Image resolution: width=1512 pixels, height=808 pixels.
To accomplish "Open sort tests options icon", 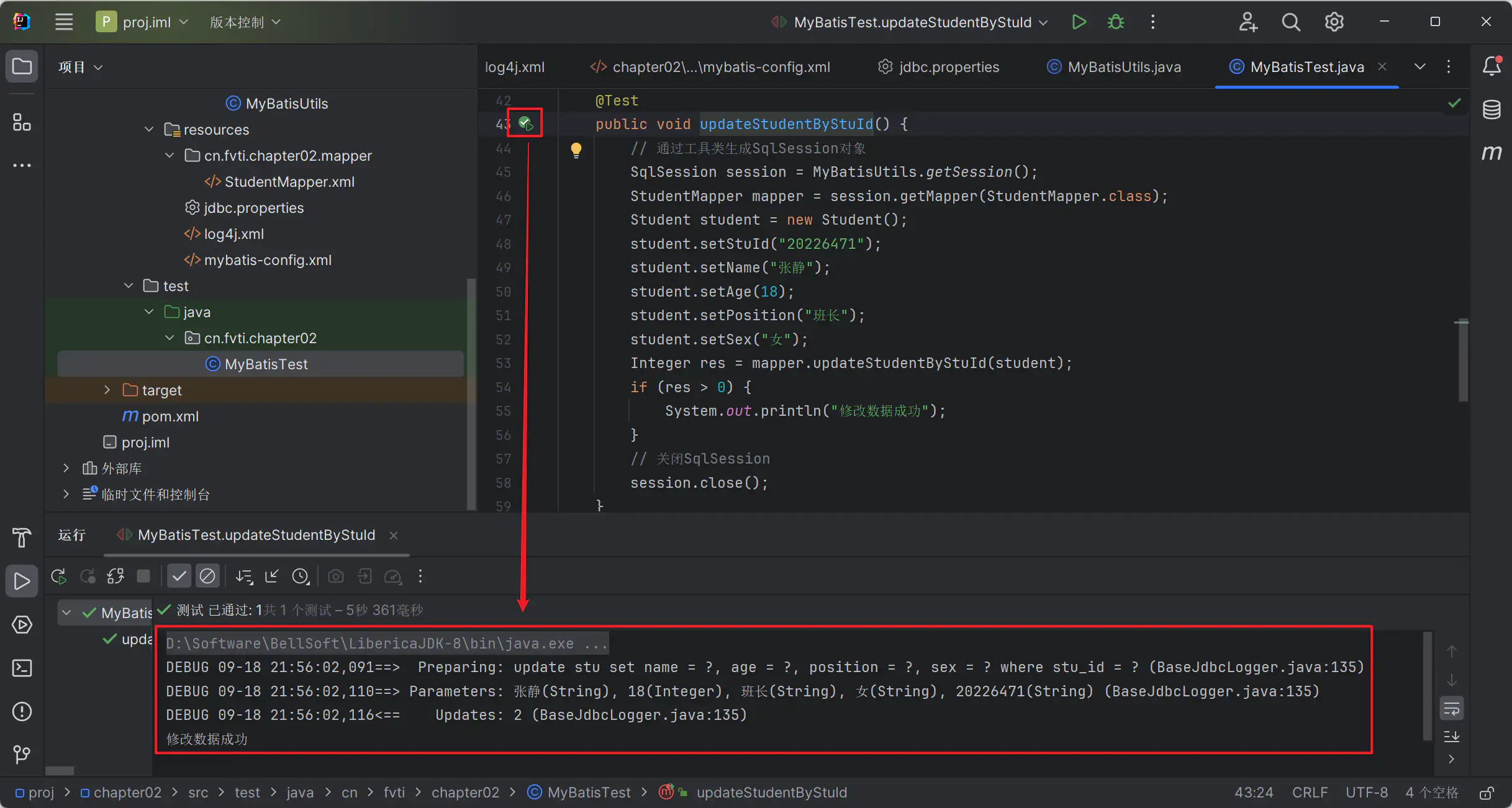I will click(x=244, y=577).
